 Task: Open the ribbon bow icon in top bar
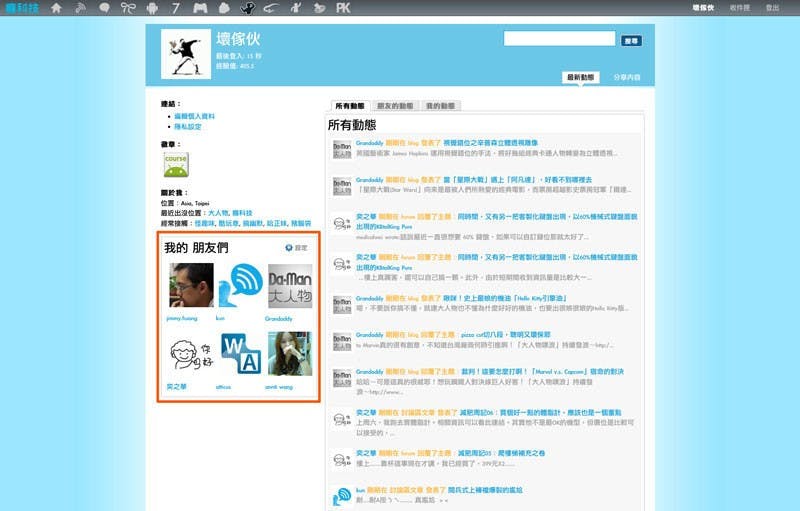[128, 8]
